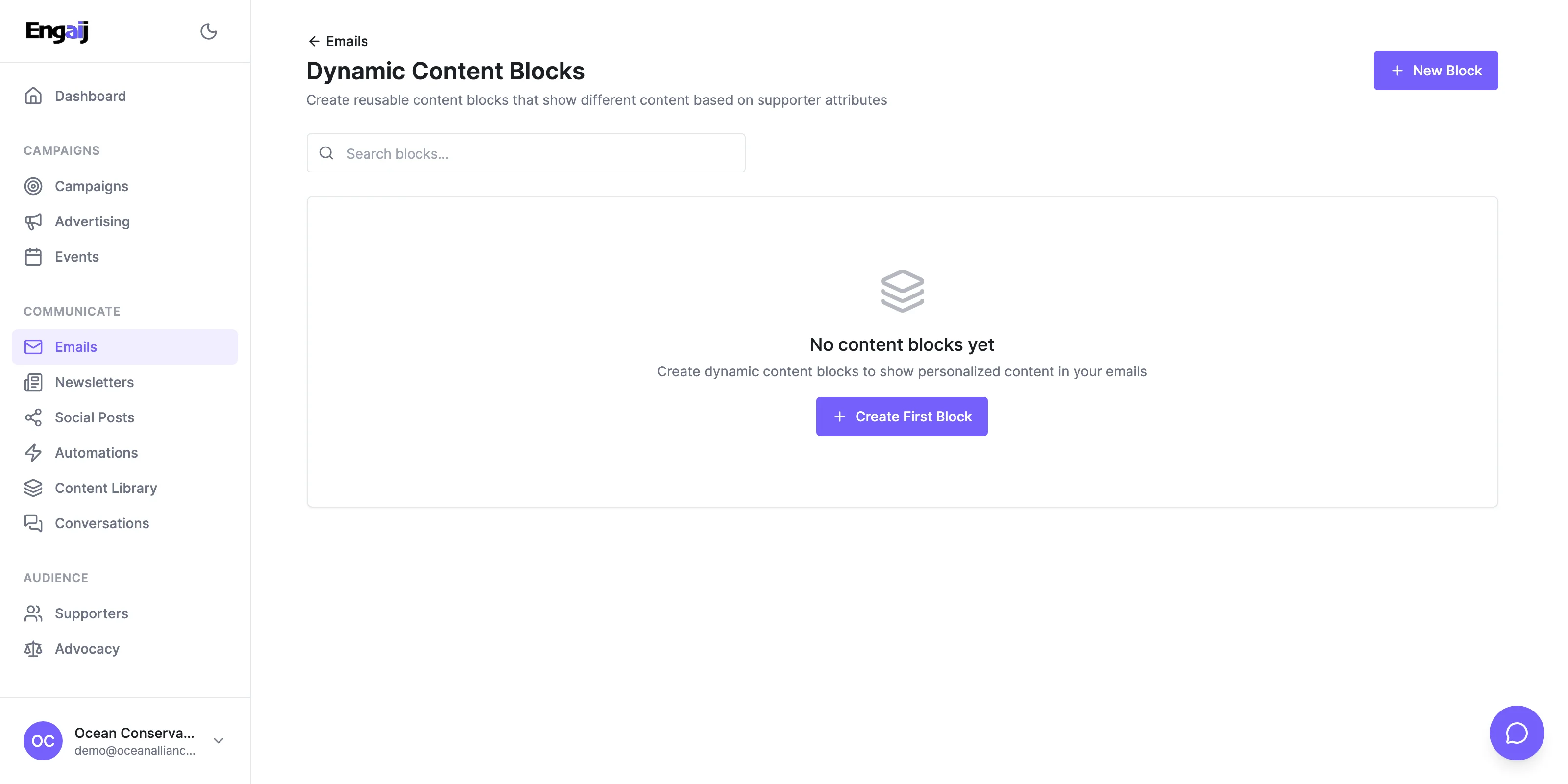This screenshot has width=1568, height=784.
Task: Click the Conversations chat bubbles icon
Action: pos(33,523)
